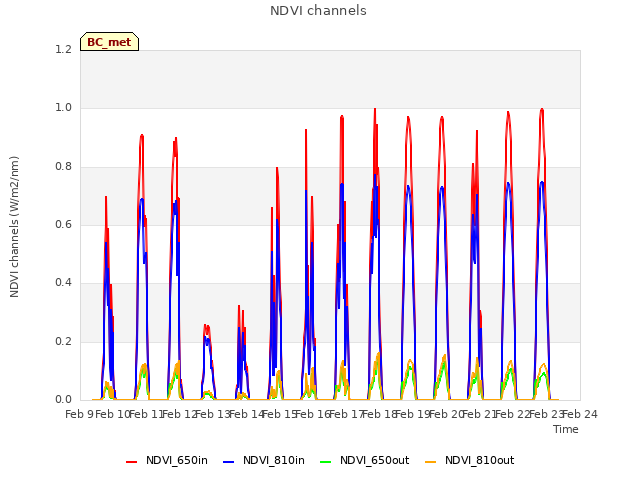Click the 'Feb 24' x-axis tick label

pos(580,414)
